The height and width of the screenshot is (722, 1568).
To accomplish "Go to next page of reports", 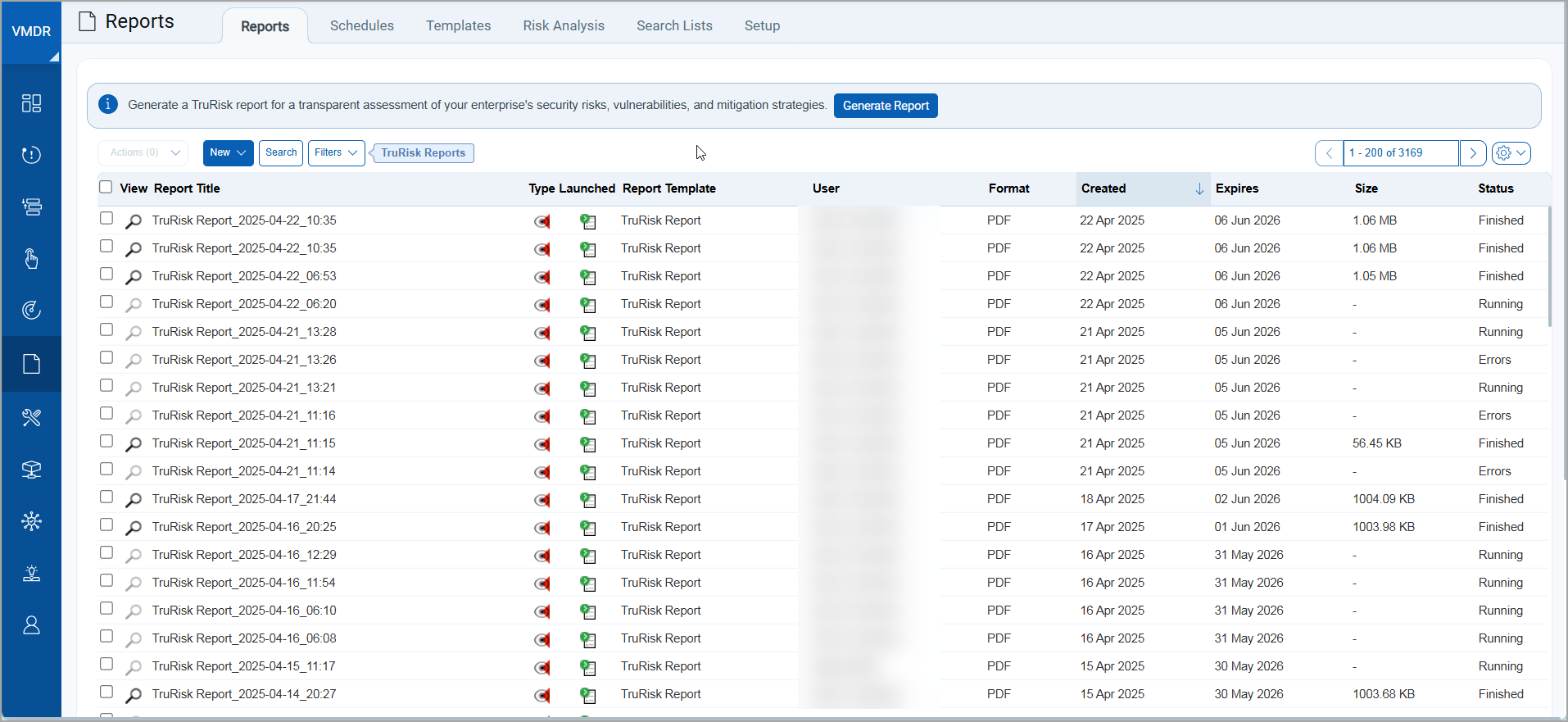I will click(x=1473, y=153).
